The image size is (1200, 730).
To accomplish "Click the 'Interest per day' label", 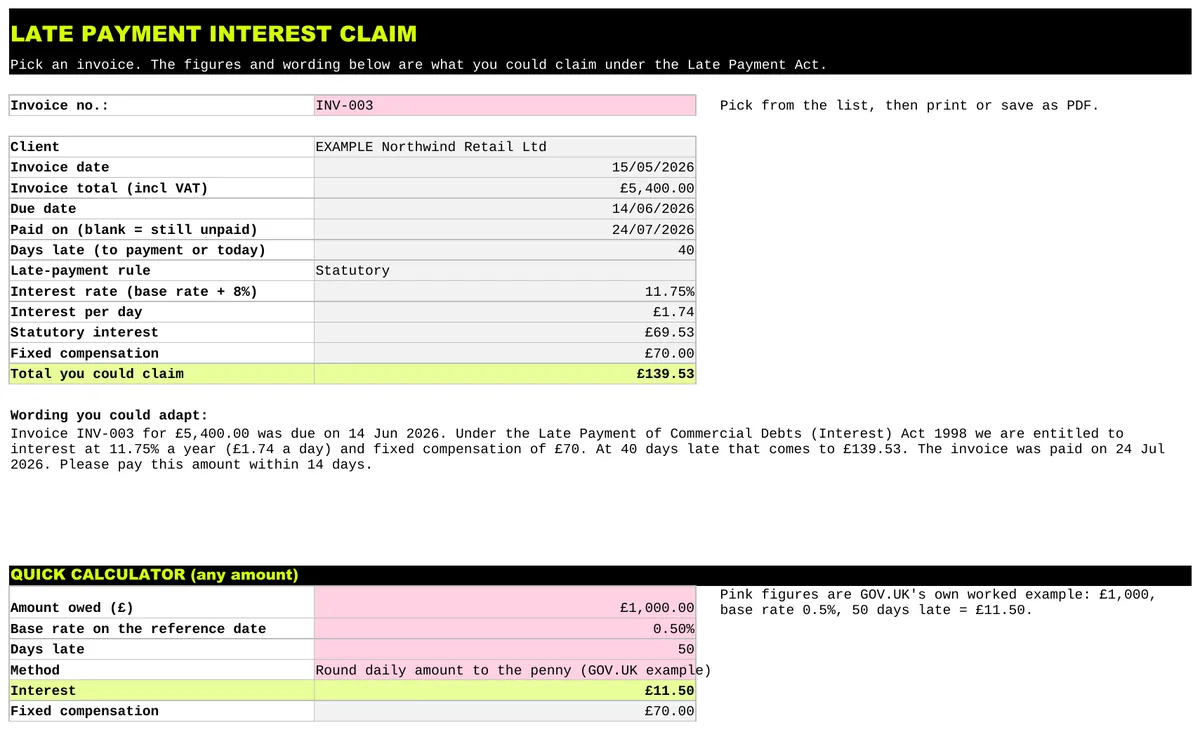I will click(76, 312).
